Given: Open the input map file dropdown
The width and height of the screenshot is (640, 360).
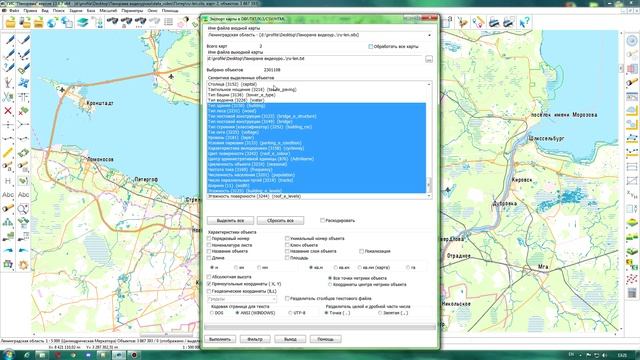Looking at the screenshot, I should click(x=429, y=36).
